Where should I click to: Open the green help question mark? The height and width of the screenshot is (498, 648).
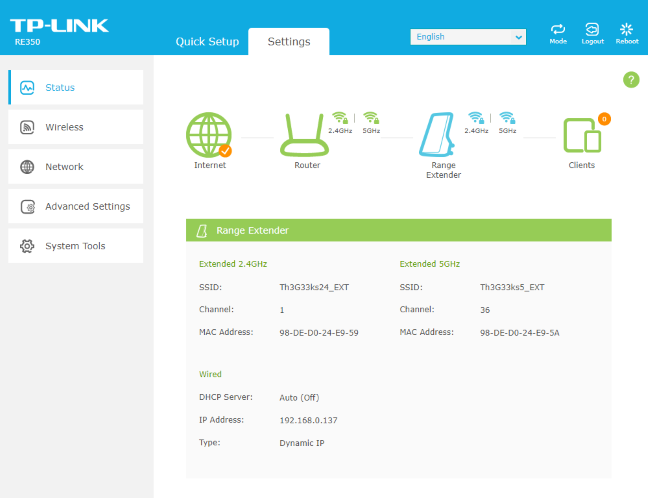click(631, 80)
